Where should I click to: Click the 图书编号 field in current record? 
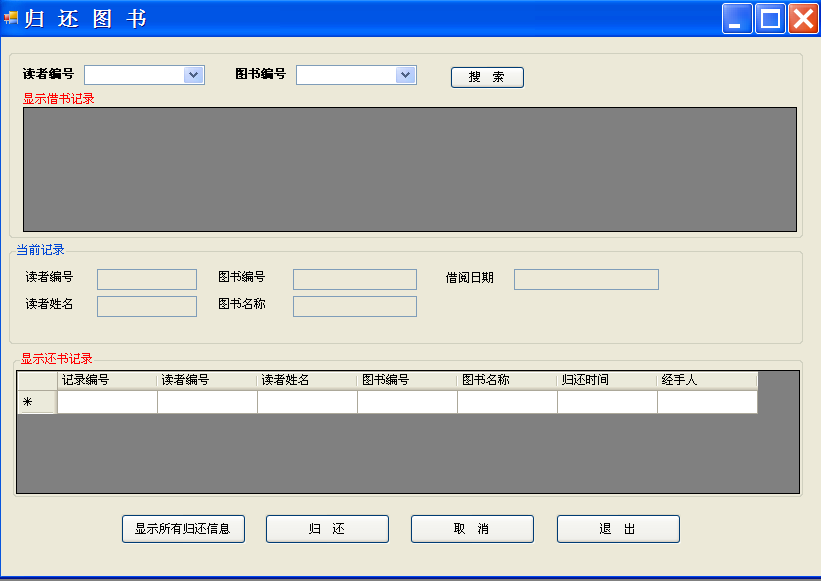click(x=355, y=279)
